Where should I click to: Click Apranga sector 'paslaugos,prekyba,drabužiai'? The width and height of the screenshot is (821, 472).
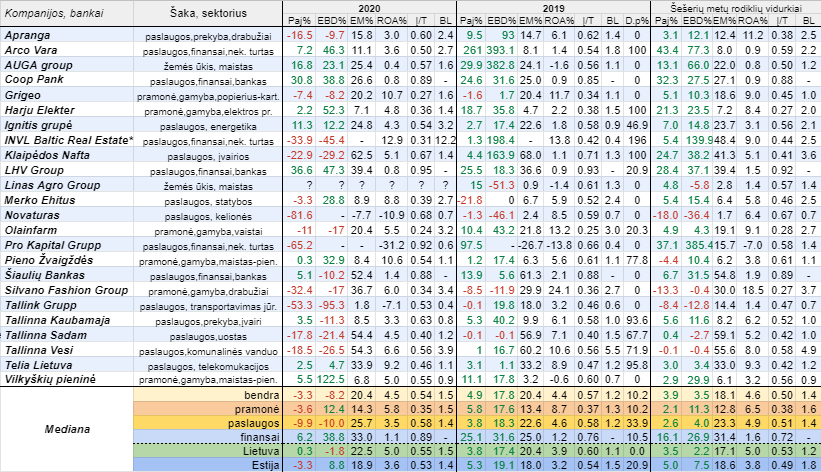click(208, 37)
